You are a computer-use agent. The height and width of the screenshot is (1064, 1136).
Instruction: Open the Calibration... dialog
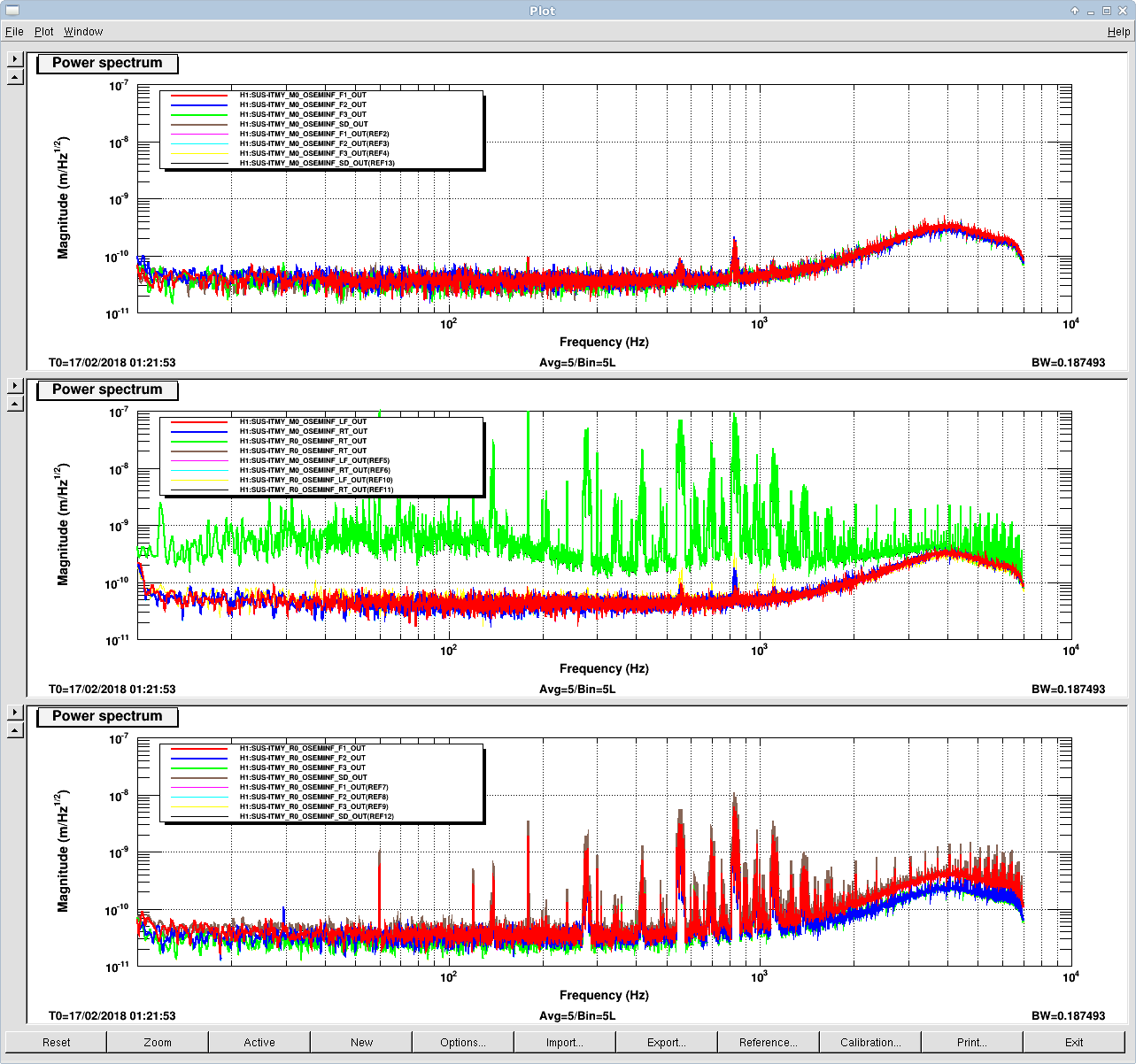870,1042
